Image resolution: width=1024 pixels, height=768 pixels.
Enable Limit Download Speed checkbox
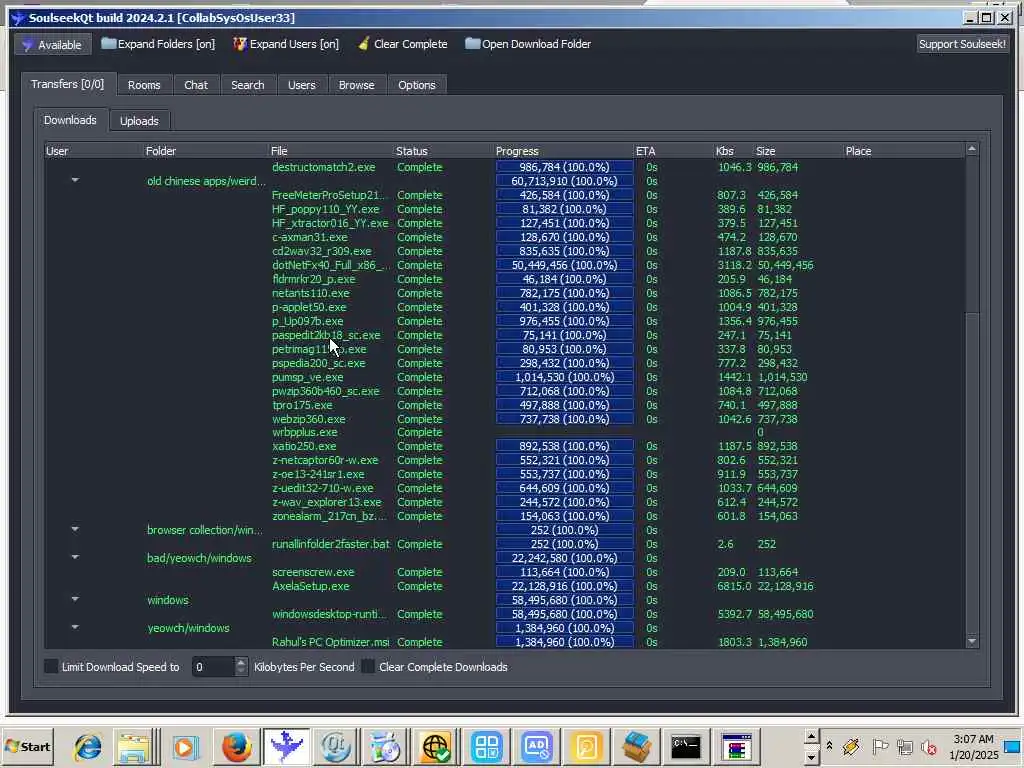(51, 667)
